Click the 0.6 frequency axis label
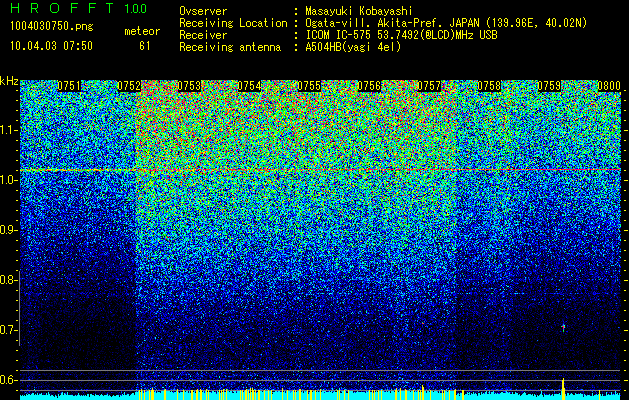The height and width of the screenshot is (400, 629). [8, 380]
